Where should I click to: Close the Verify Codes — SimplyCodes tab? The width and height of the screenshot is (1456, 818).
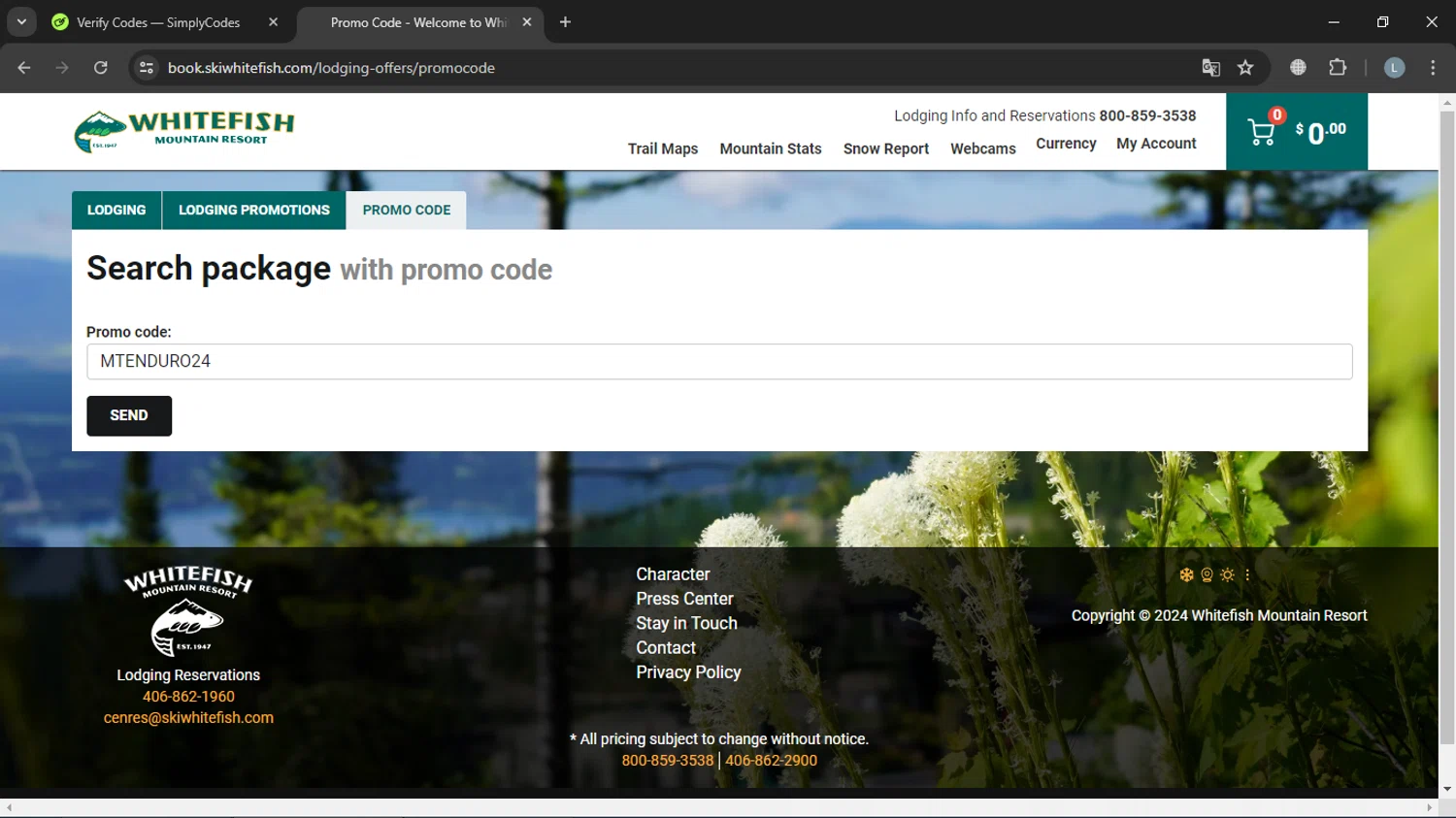(273, 22)
